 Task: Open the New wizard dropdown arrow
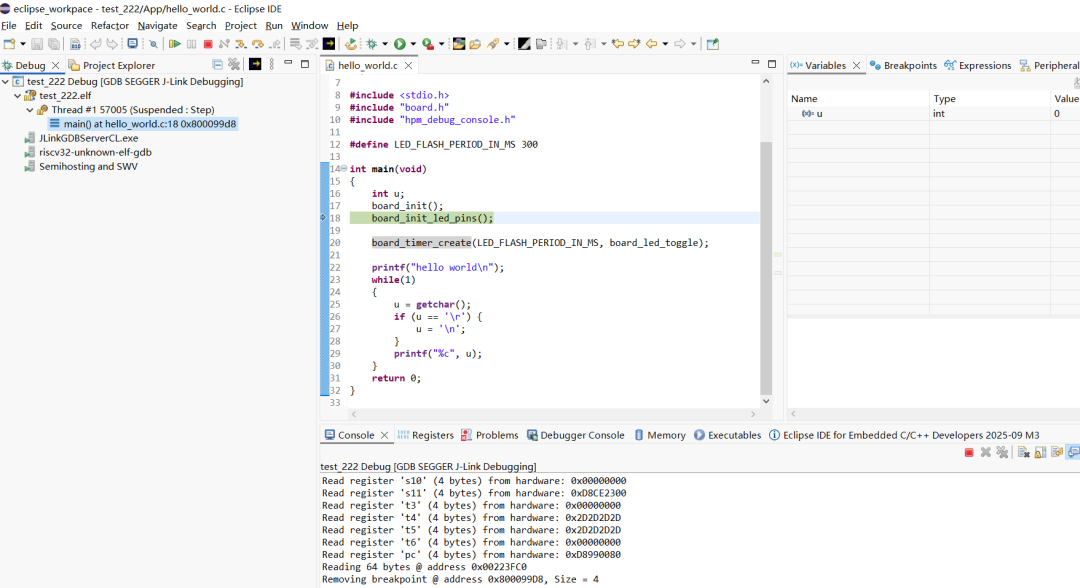click(23, 44)
